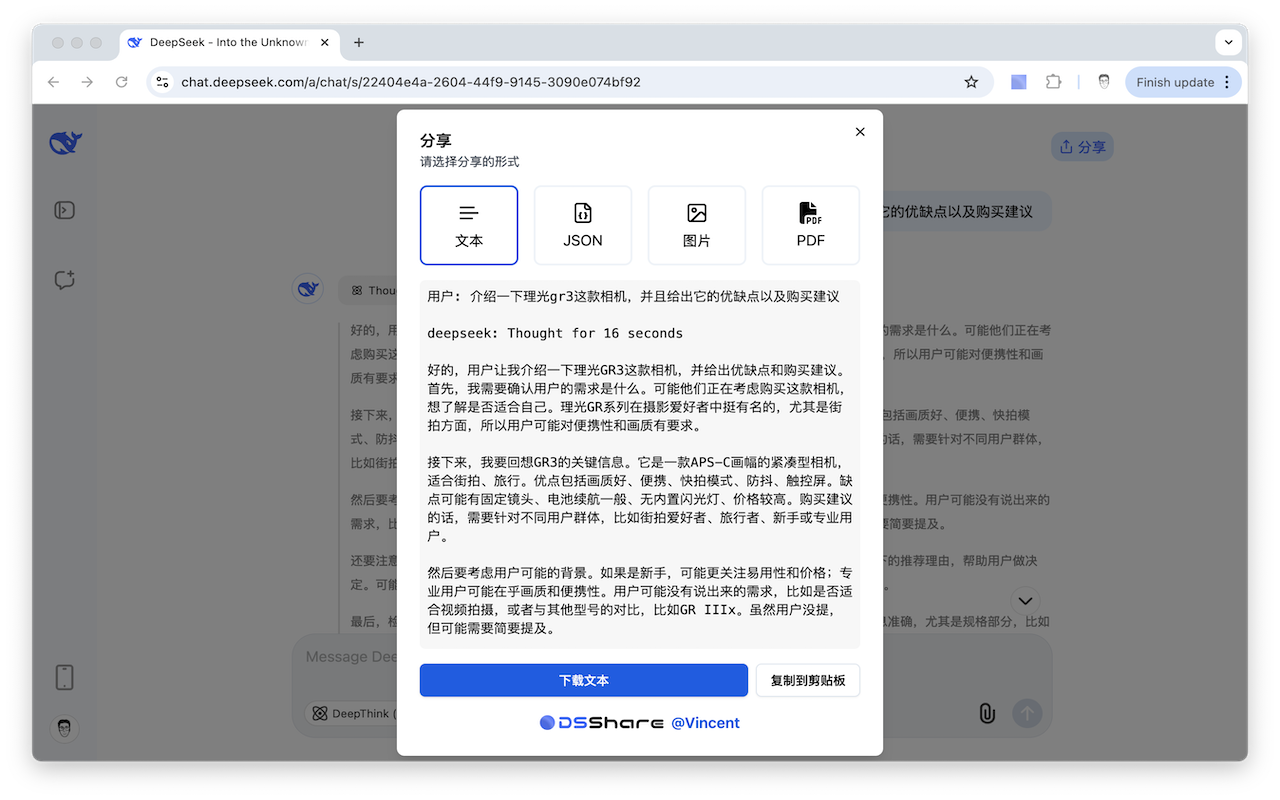The height and width of the screenshot is (800, 1280).
Task: Click the paperclip attachment icon
Action: (x=988, y=713)
